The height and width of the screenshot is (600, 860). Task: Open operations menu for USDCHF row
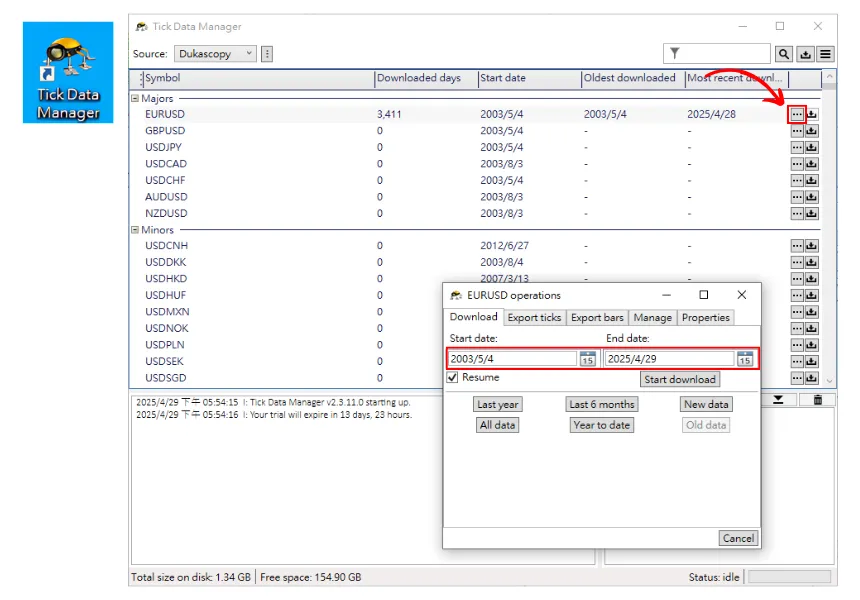797,180
